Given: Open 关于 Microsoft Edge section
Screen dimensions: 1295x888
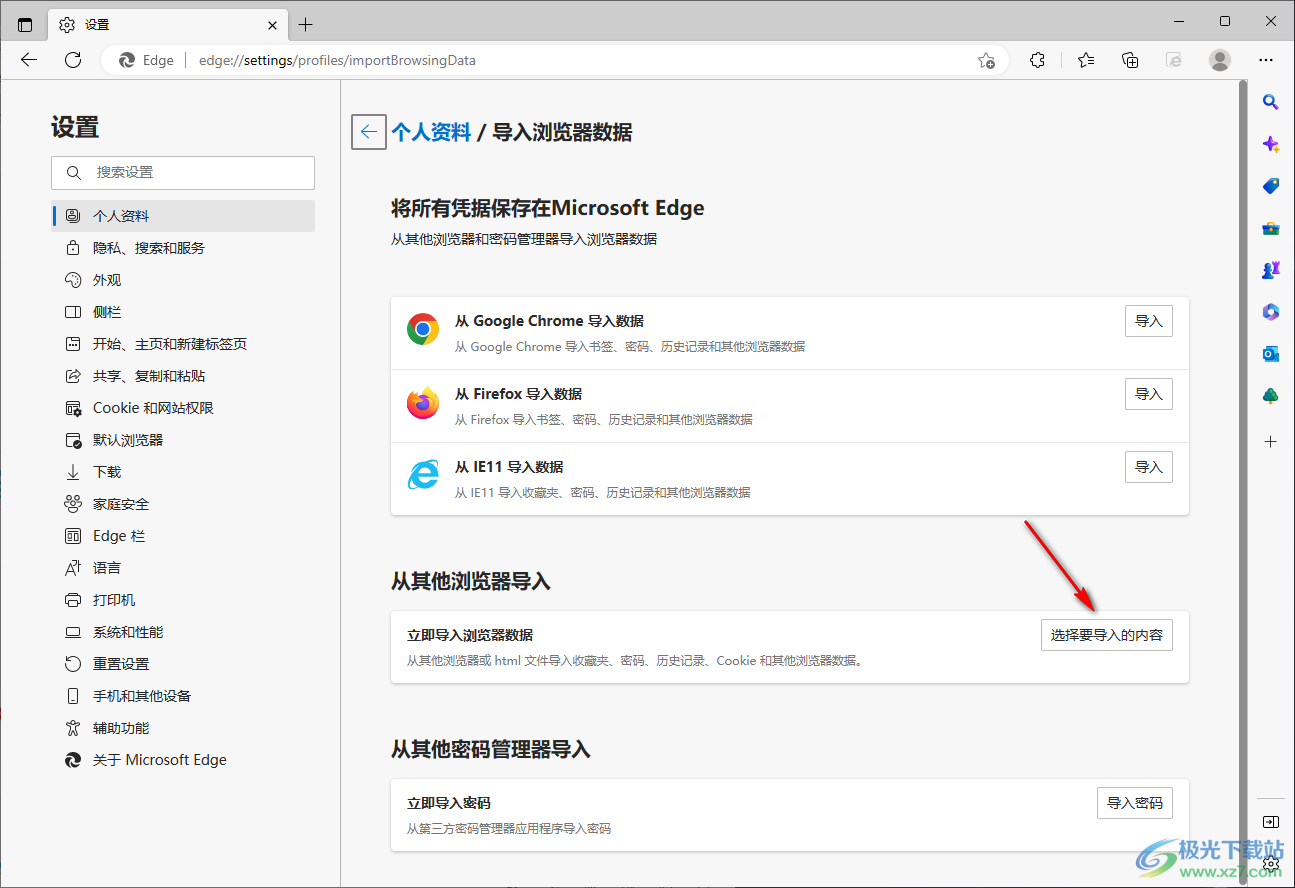Looking at the screenshot, I should click(x=184, y=760).
